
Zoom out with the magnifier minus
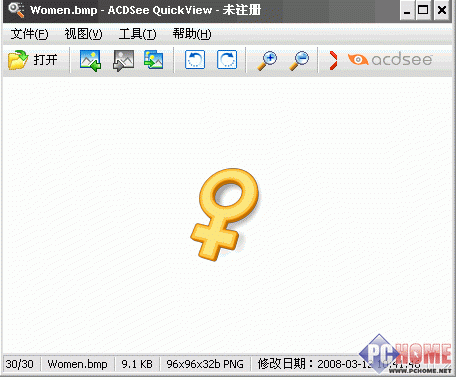click(x=299, y=61)
